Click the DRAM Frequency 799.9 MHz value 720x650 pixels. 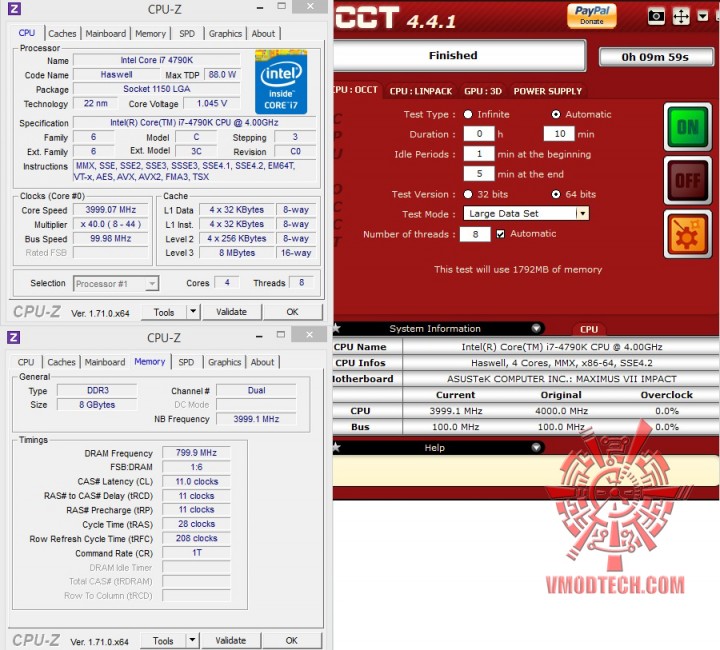point(196,453)
